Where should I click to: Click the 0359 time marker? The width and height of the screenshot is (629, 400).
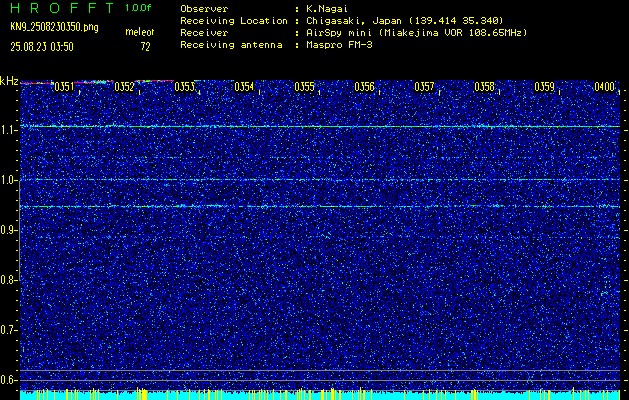(x=544, y=87)
